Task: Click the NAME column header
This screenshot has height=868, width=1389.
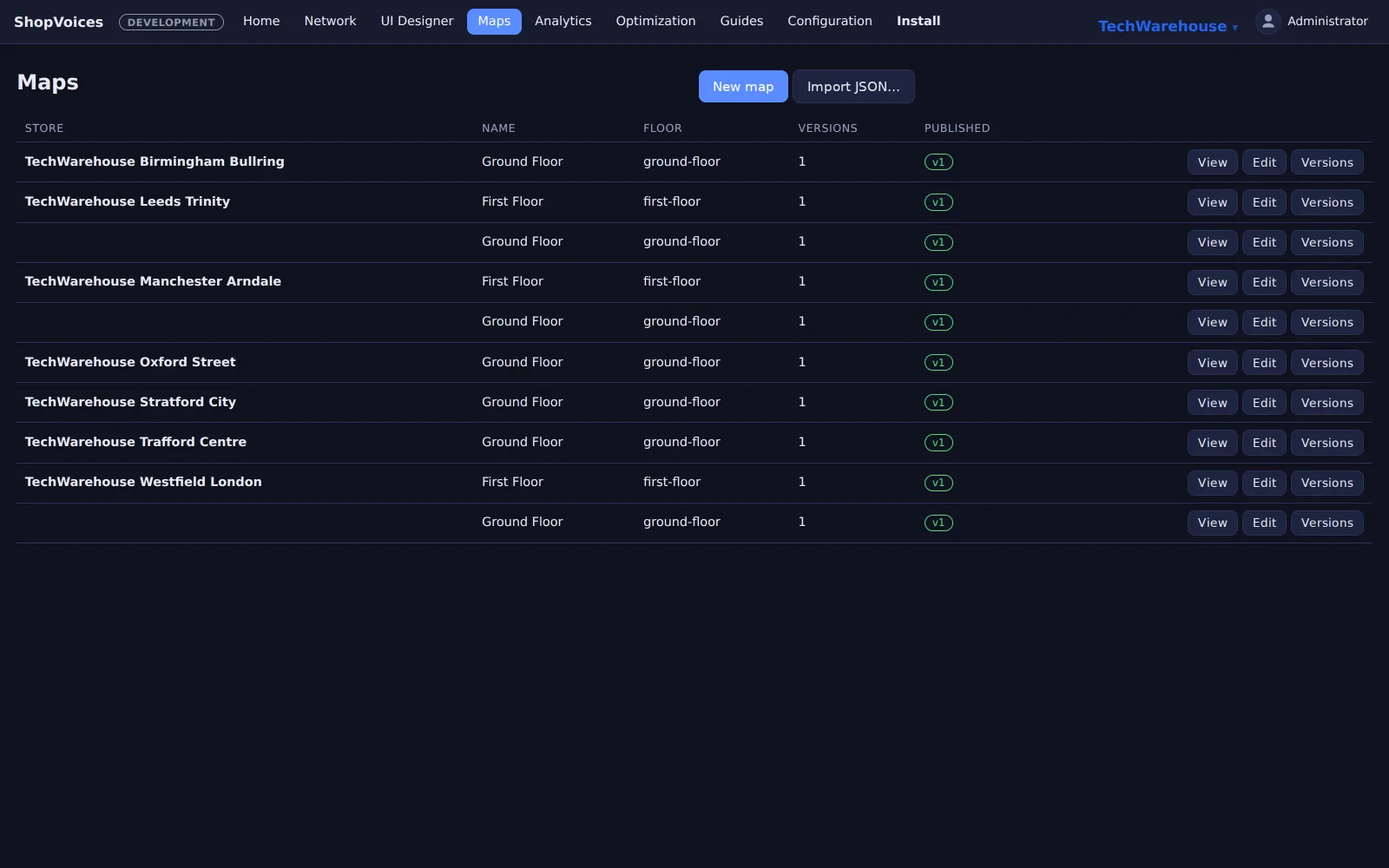Action: click(498, 128)
